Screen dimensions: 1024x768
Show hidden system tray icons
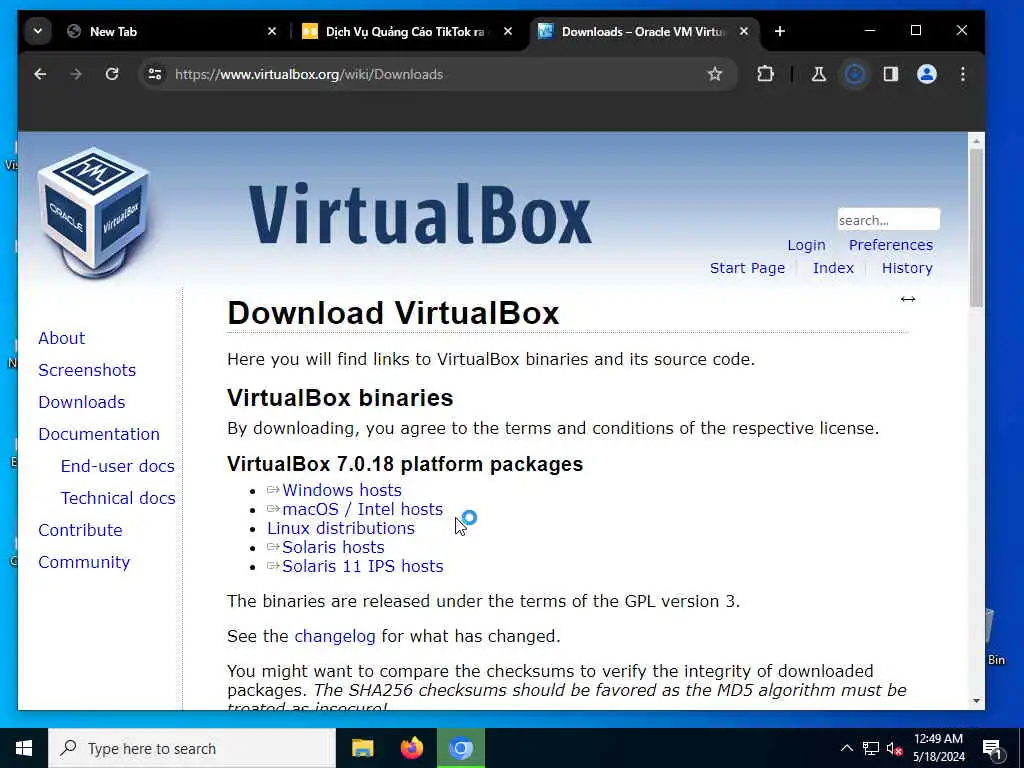point(846,748)
